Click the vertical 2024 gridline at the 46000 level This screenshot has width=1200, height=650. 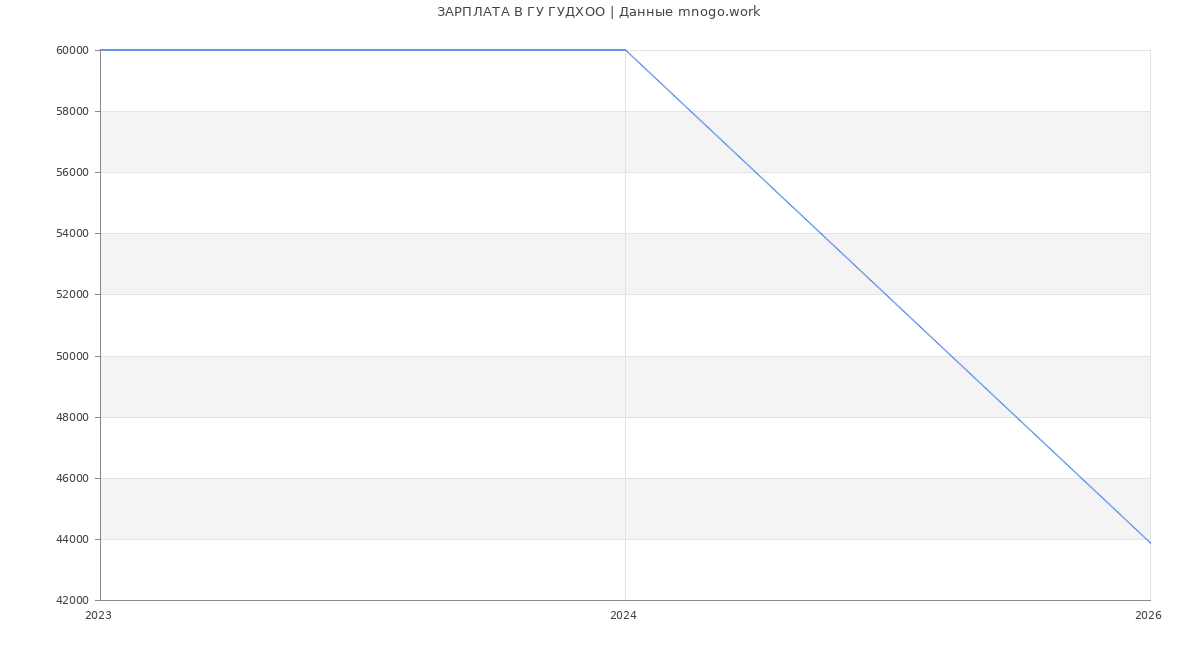point(625,478)
